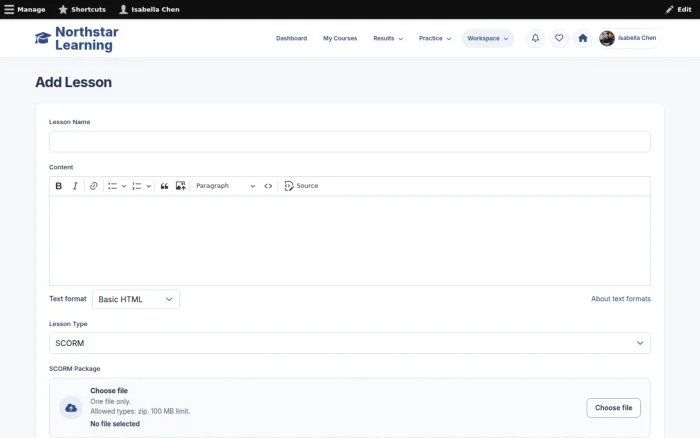This screenshot has height=438, width=700.
Task: Click the Northstar Learning graduation cap logo
Action: pyautogui.click(x=43, y=38)
